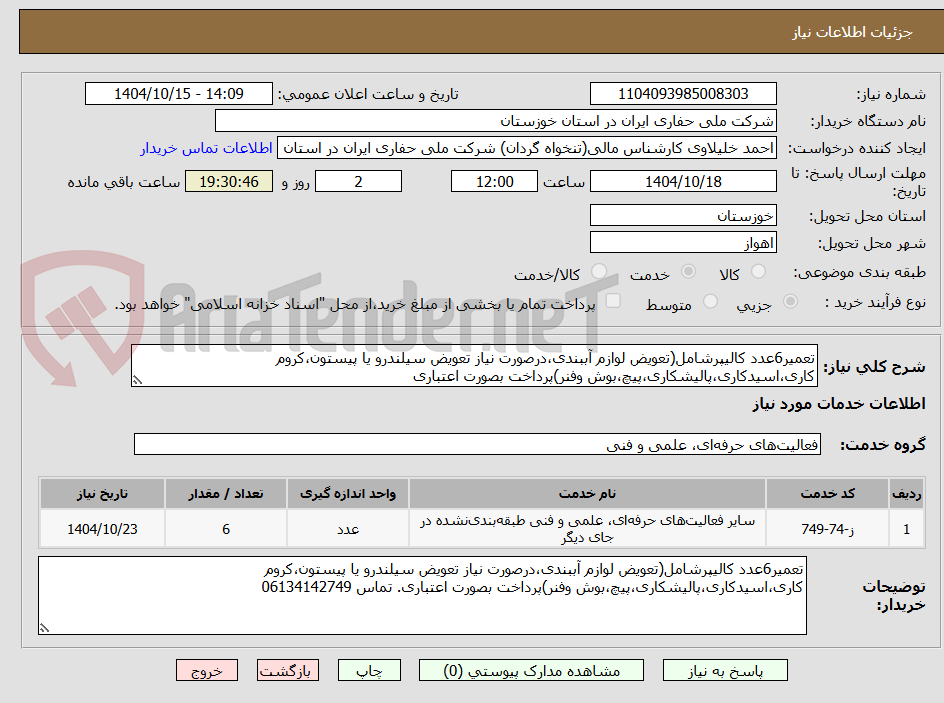Click the buyer organization name field

pos(495,121)
